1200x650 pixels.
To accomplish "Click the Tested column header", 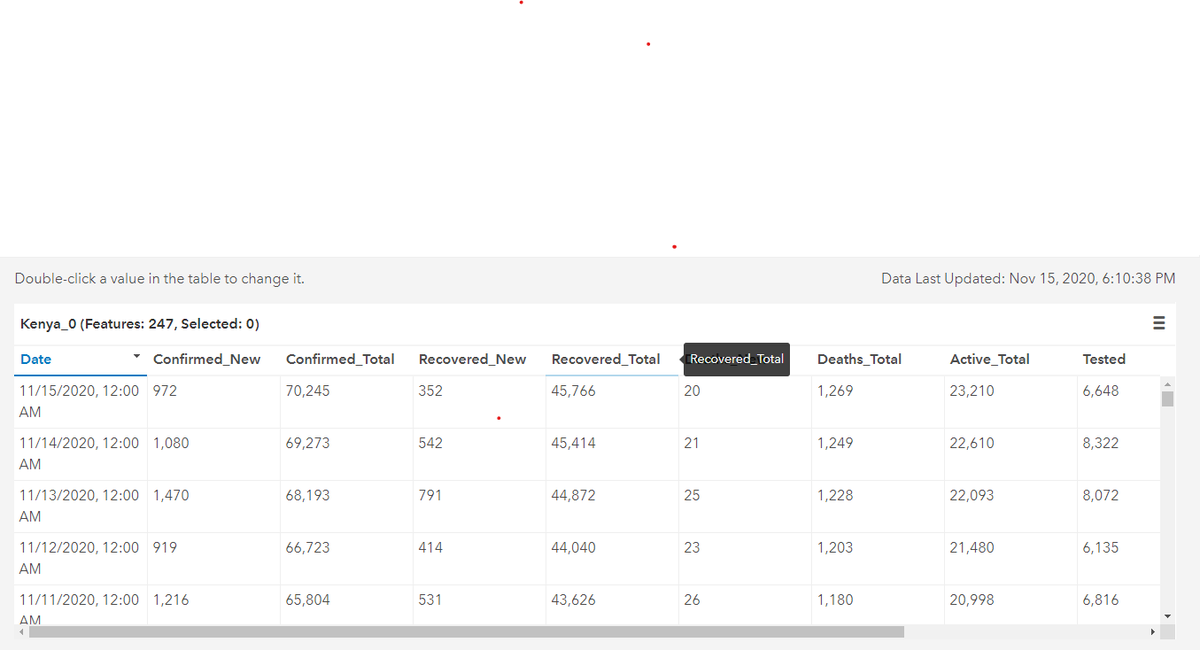I will coord(1104,359).
